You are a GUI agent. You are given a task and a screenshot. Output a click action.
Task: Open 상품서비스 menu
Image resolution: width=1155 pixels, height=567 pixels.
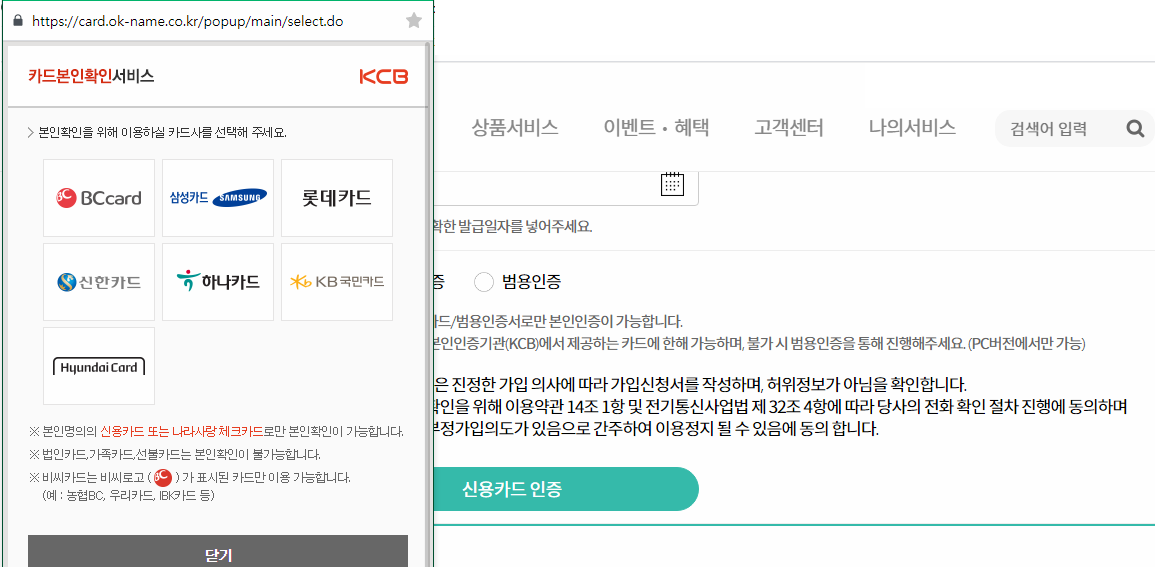pos(515,128)
